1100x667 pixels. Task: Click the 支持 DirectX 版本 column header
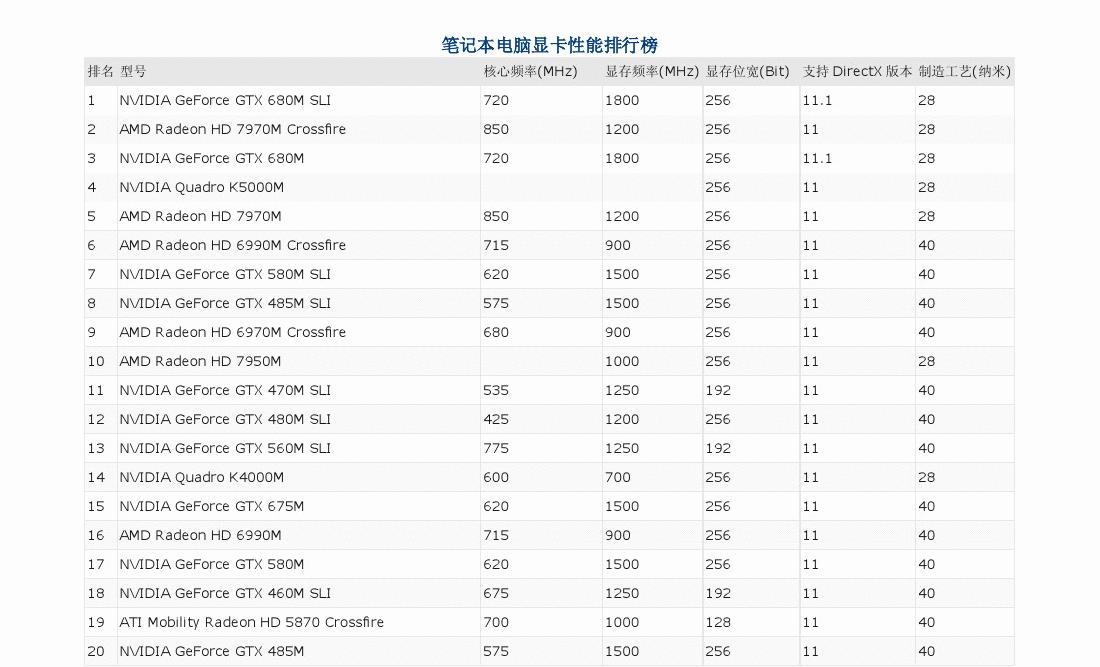tap(857, 72)
